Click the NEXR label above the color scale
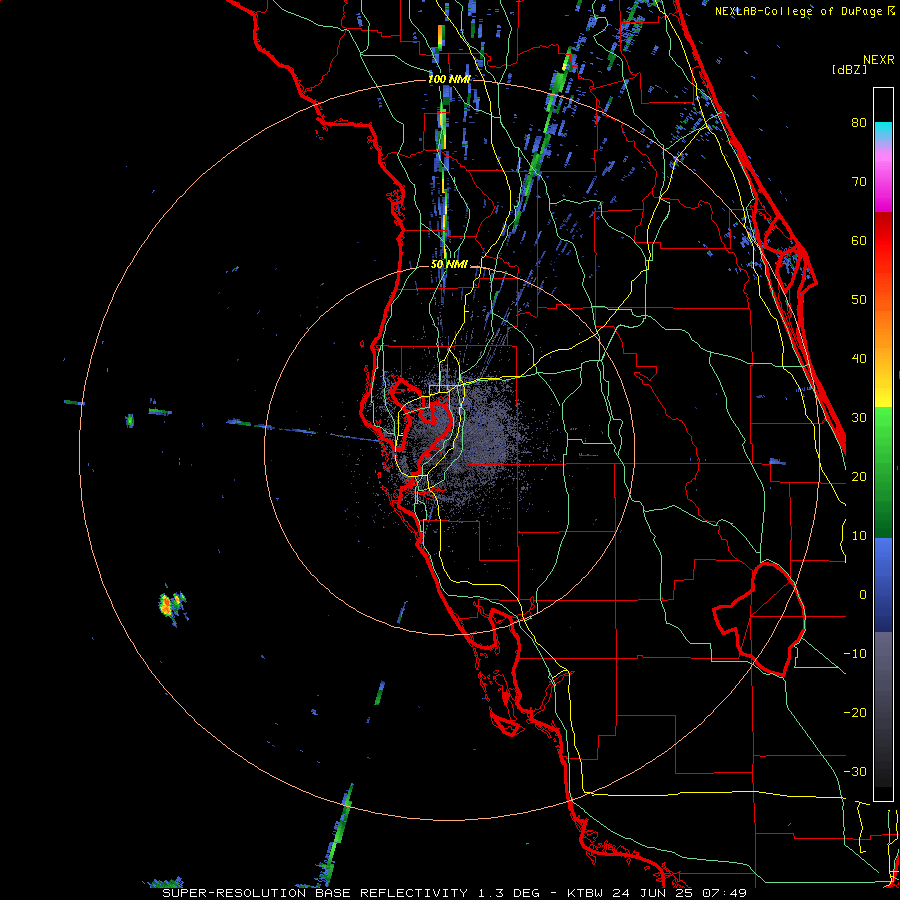Image resolution: width=900 pixels, height=900 pixels. point(878,60)
